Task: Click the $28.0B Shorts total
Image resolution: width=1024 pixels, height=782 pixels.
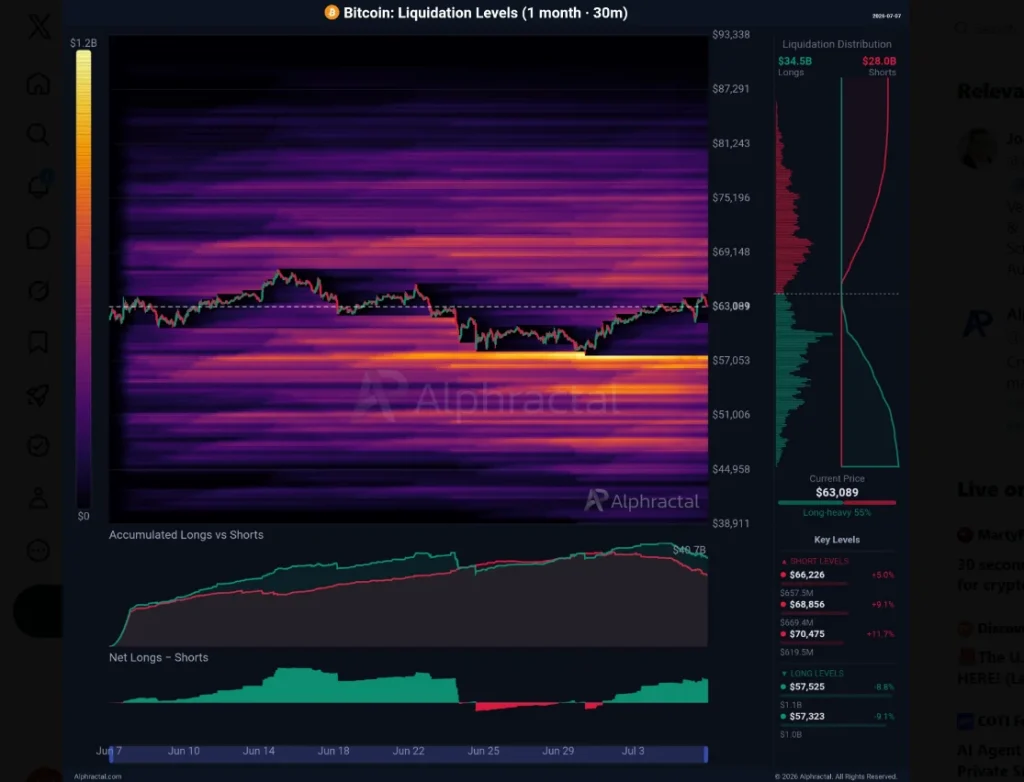Action: [x=879, y=61]
